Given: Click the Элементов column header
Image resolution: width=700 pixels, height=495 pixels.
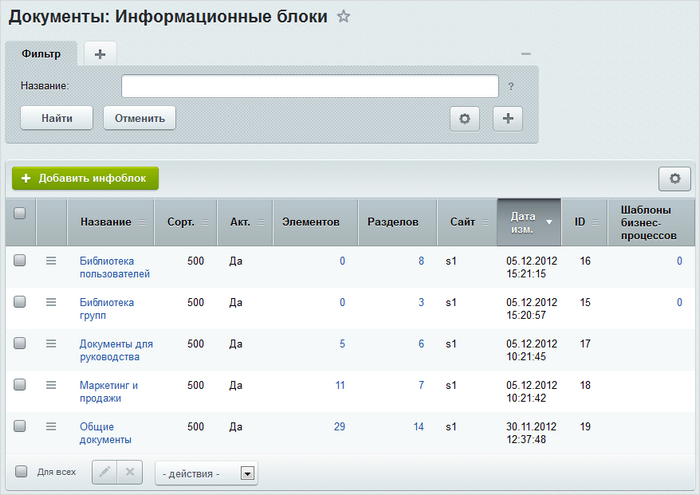Looking at the screenshot, I should tap(315, 222).
